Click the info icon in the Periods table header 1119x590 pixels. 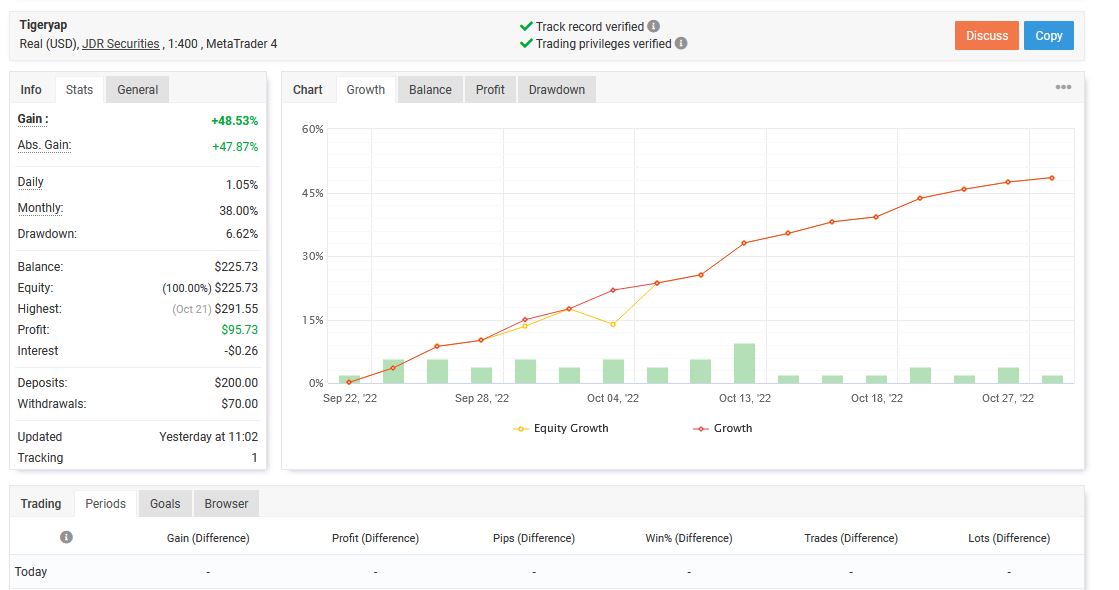(x=66, y=537)
